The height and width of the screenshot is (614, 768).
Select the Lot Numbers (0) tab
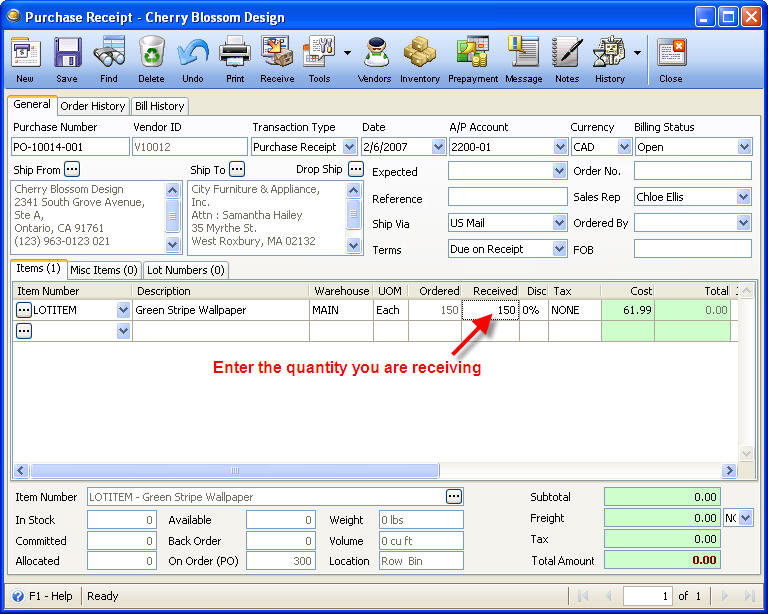click(x=186, y=270)
